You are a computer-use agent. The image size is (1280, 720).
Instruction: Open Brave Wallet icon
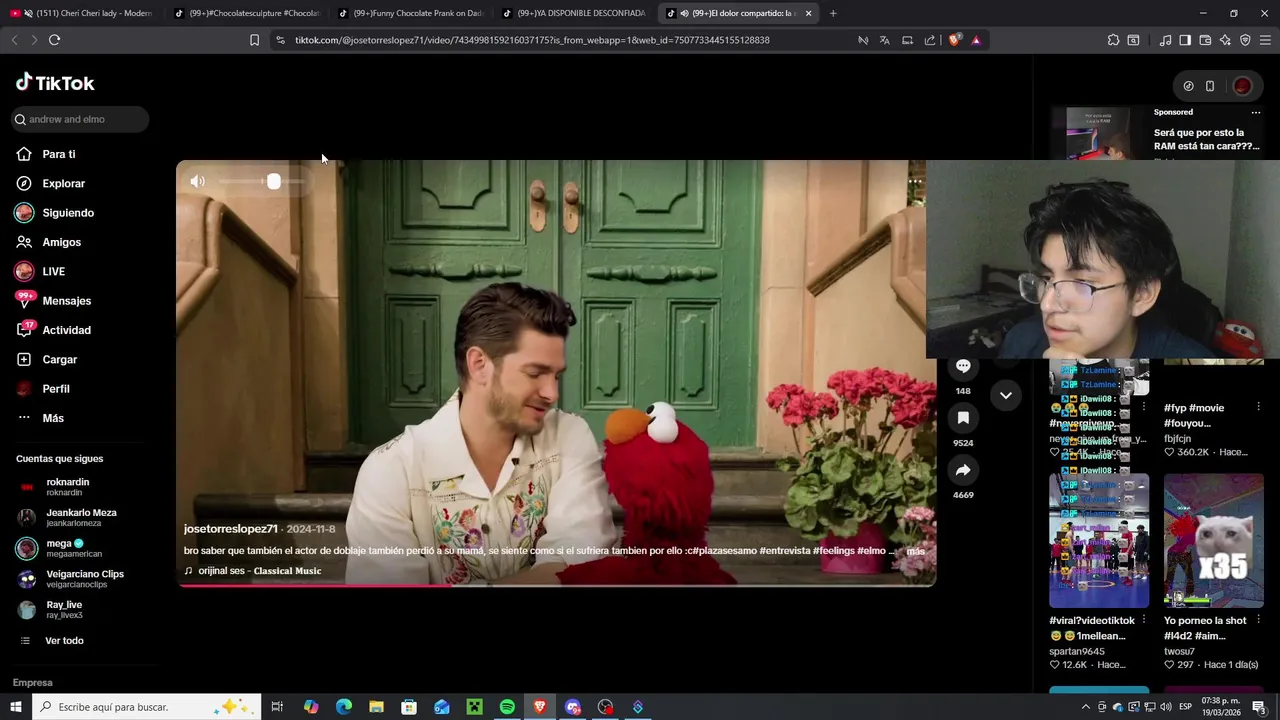point(1205,40)
